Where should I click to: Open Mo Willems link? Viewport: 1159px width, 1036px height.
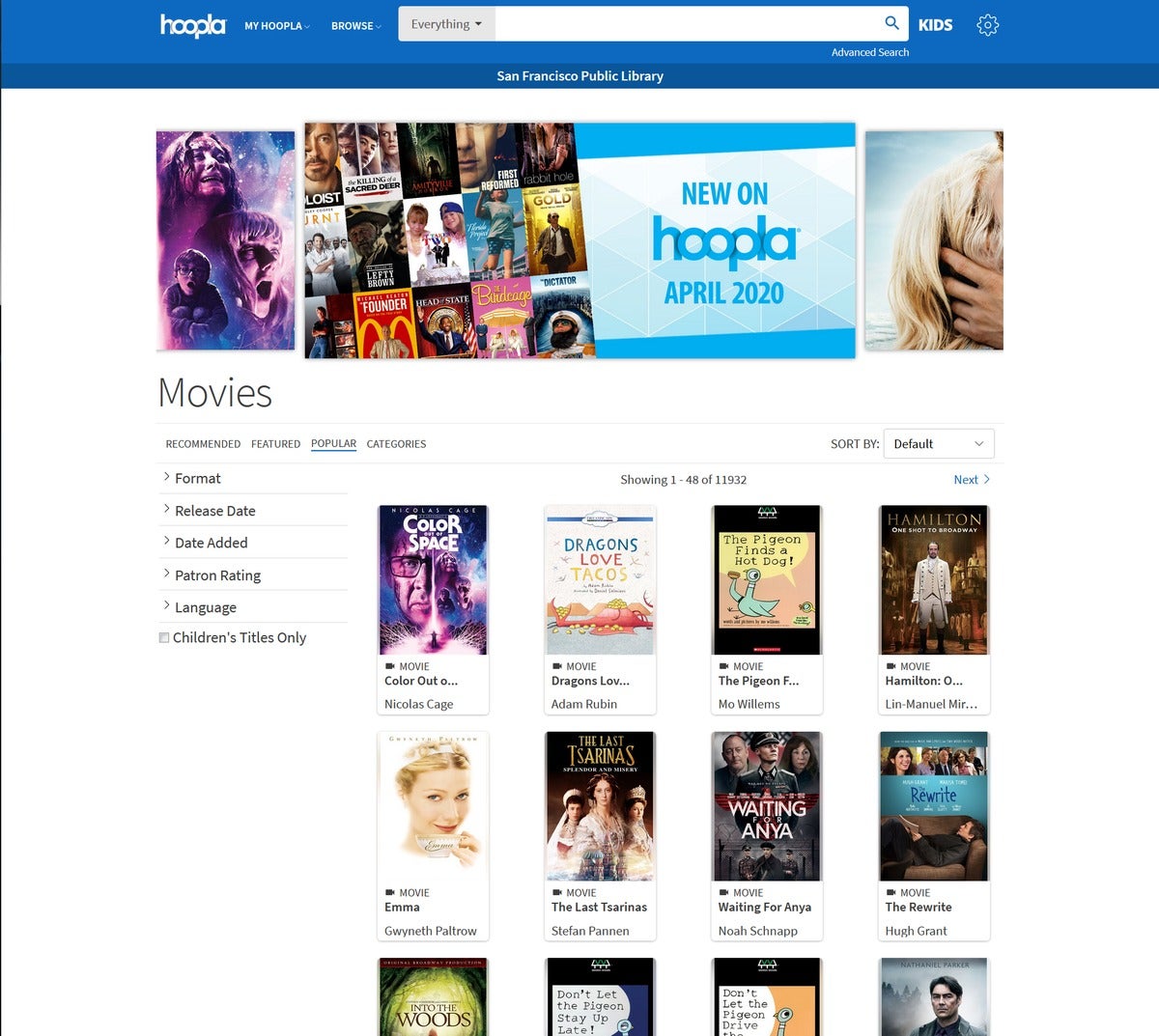tap(749, 704)
